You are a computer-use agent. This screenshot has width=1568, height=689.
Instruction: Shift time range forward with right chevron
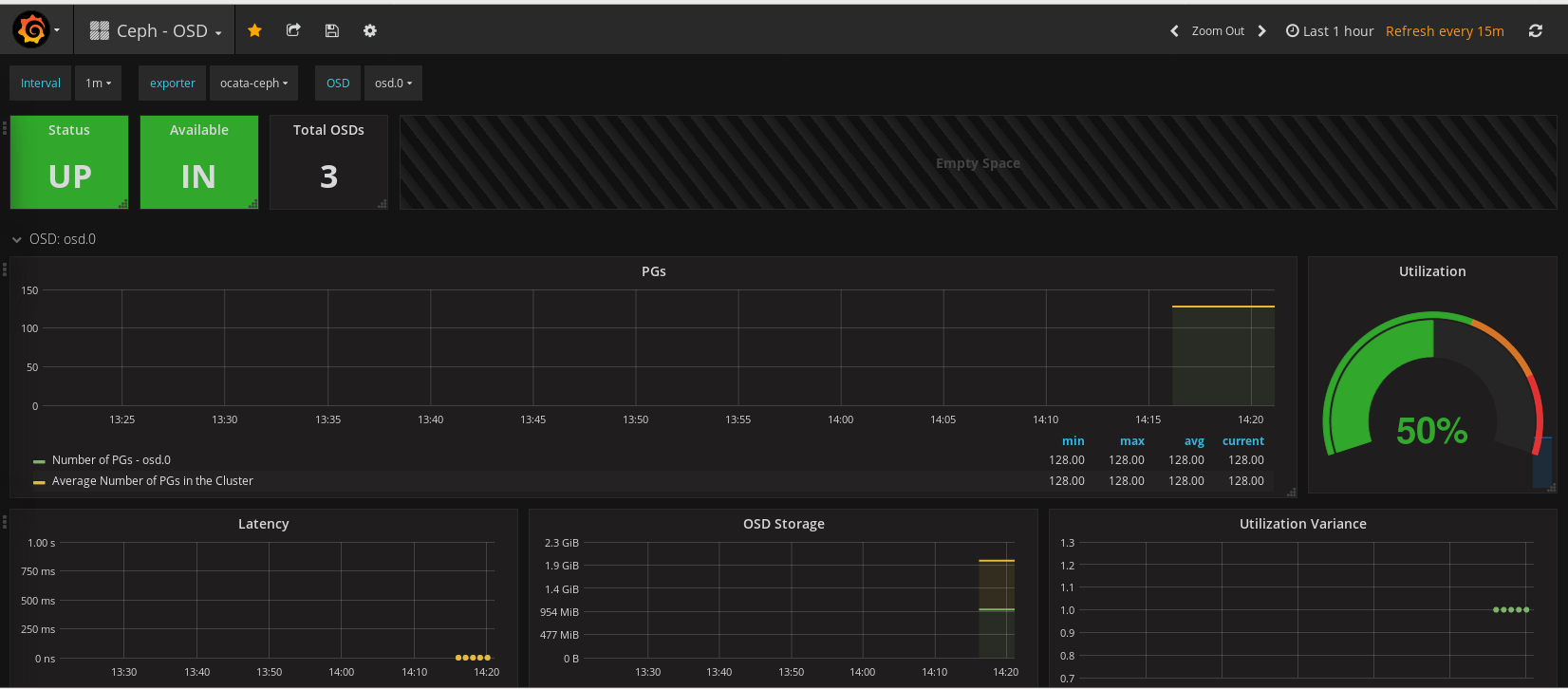pos(1261,31)
